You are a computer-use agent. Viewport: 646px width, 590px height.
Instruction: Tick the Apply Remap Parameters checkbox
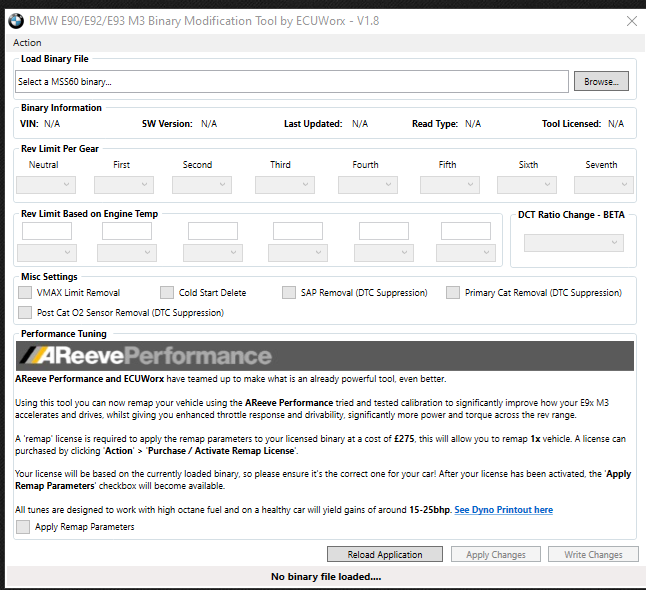23,527
